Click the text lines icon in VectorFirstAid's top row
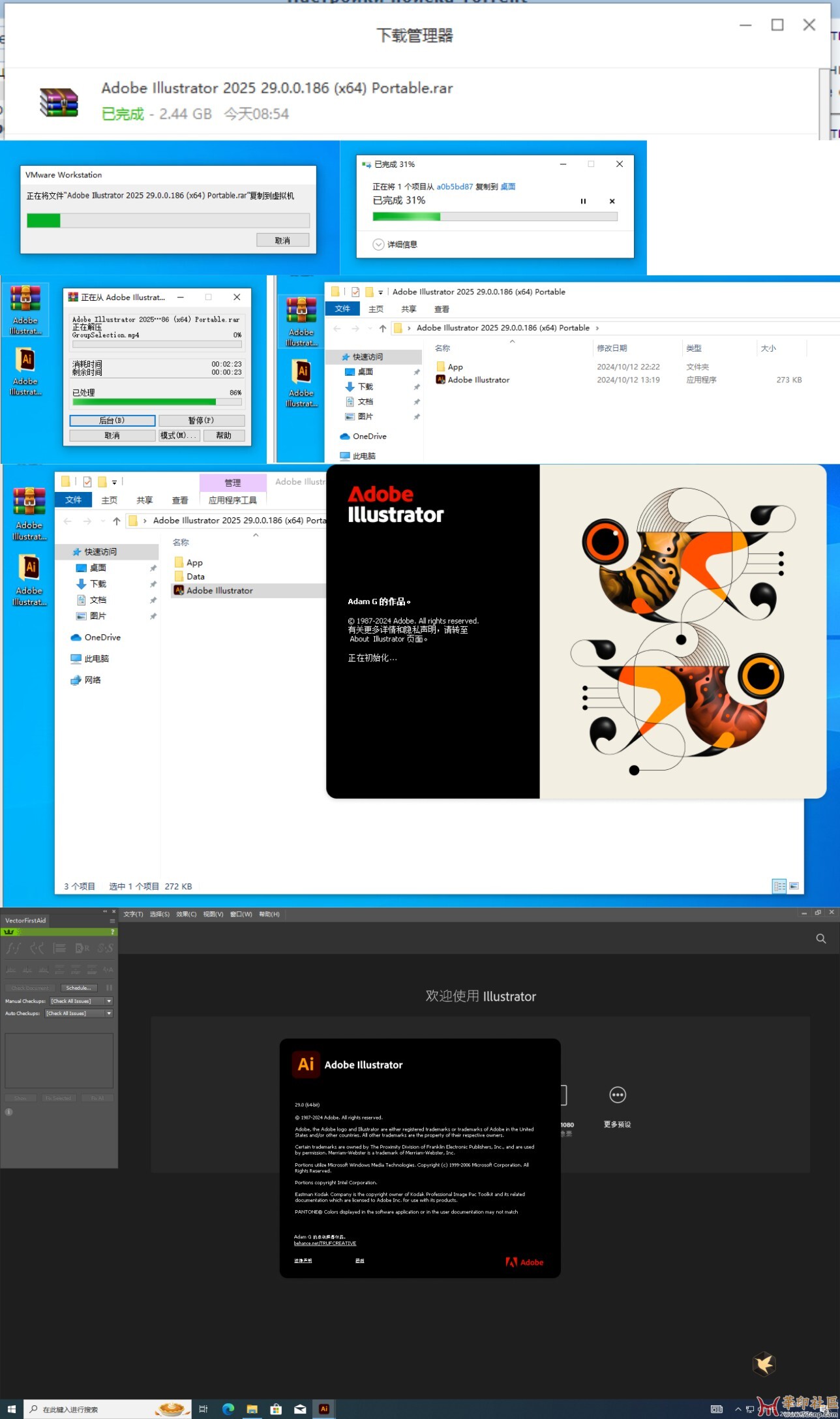 [59, 948]
